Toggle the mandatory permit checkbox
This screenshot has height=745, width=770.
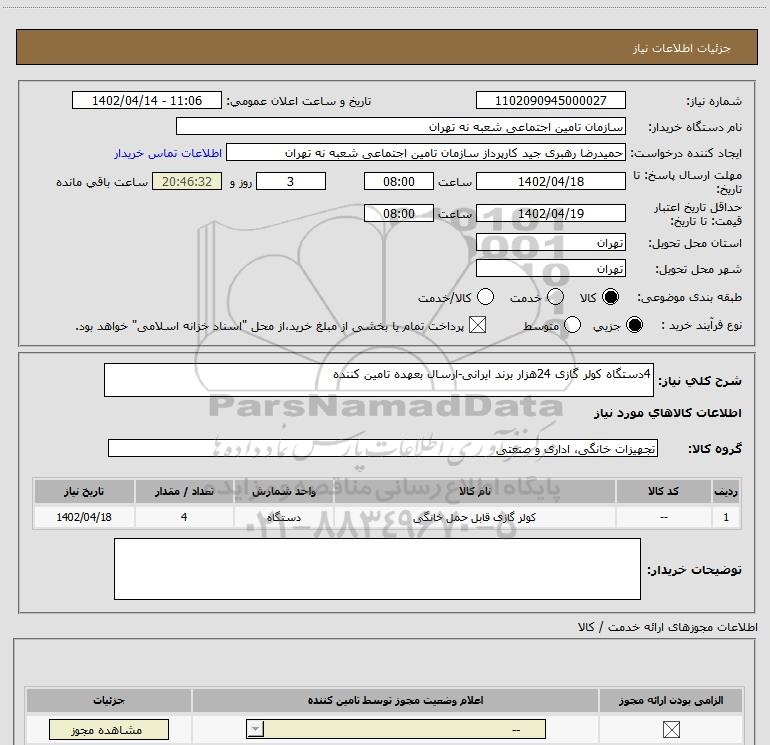[x=671, y=729]
